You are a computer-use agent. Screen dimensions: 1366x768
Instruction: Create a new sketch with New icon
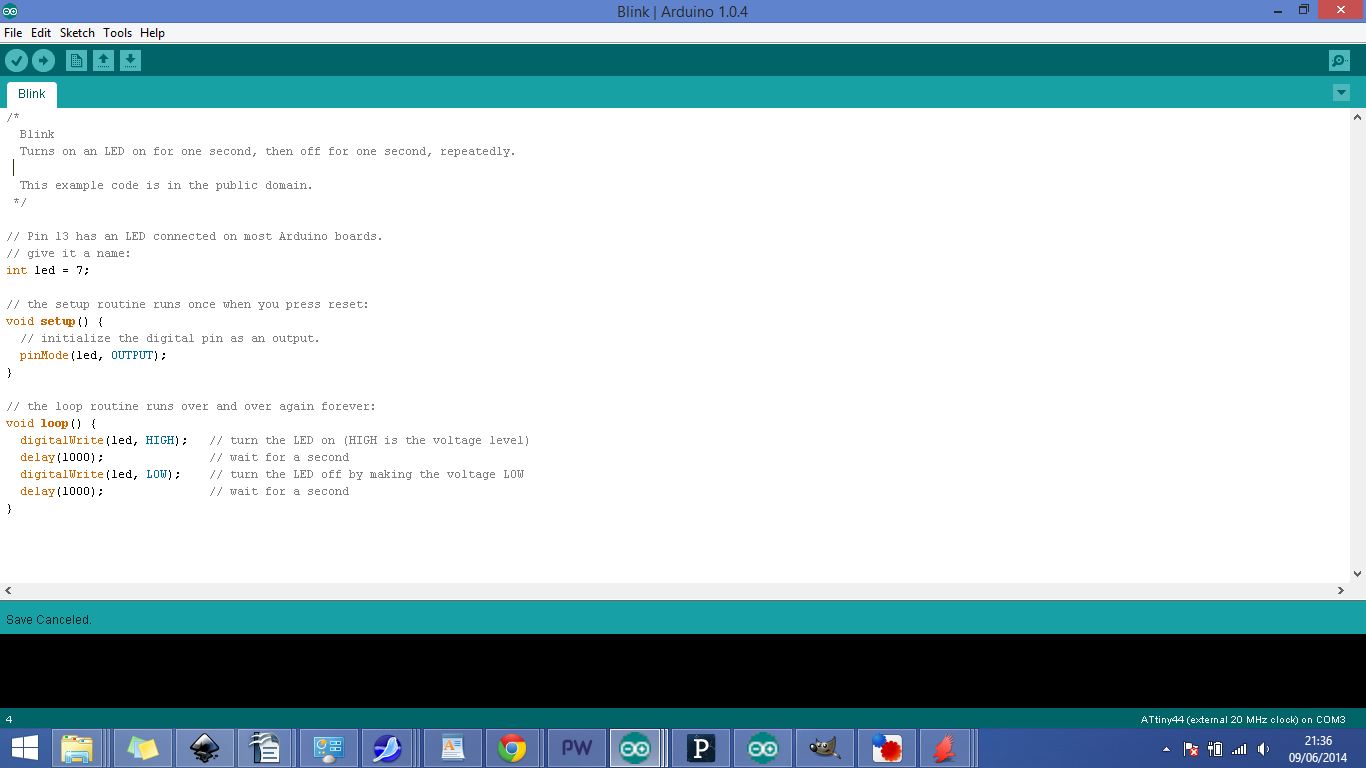point(76,61)
